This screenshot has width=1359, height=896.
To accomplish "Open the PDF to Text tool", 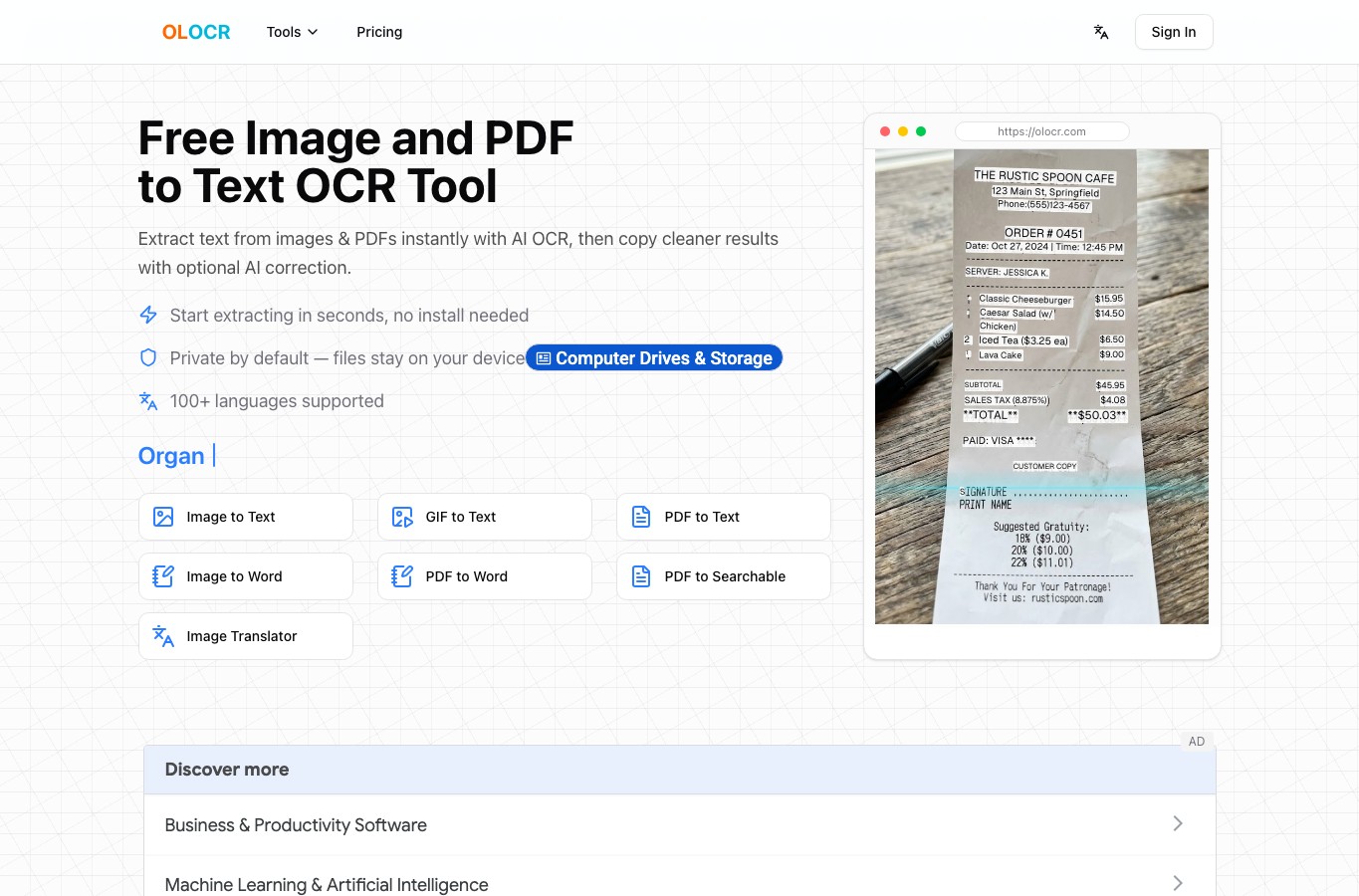I will click(724, 517).
